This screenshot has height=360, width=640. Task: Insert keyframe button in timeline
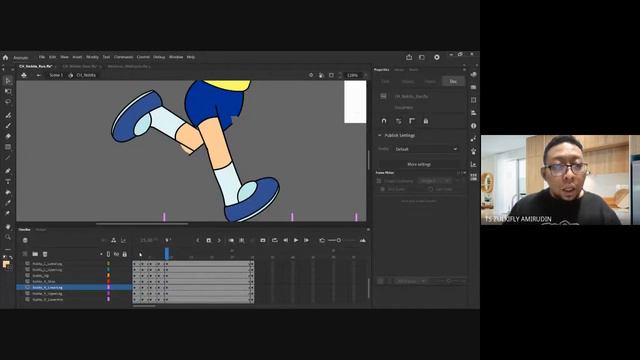click(x=209, y=240)
